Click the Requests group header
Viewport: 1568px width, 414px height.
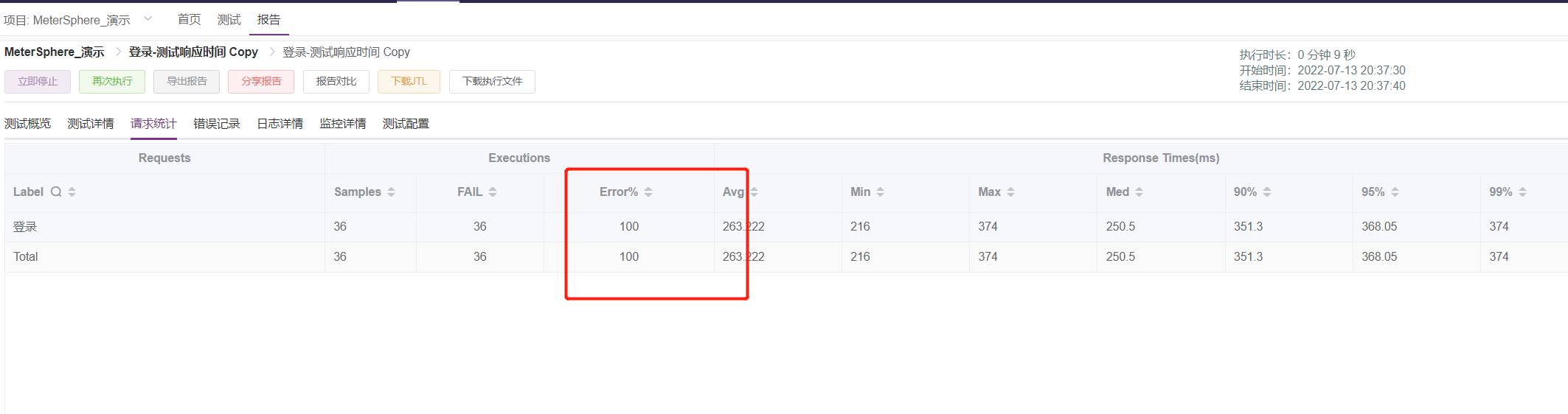[164, 158]
